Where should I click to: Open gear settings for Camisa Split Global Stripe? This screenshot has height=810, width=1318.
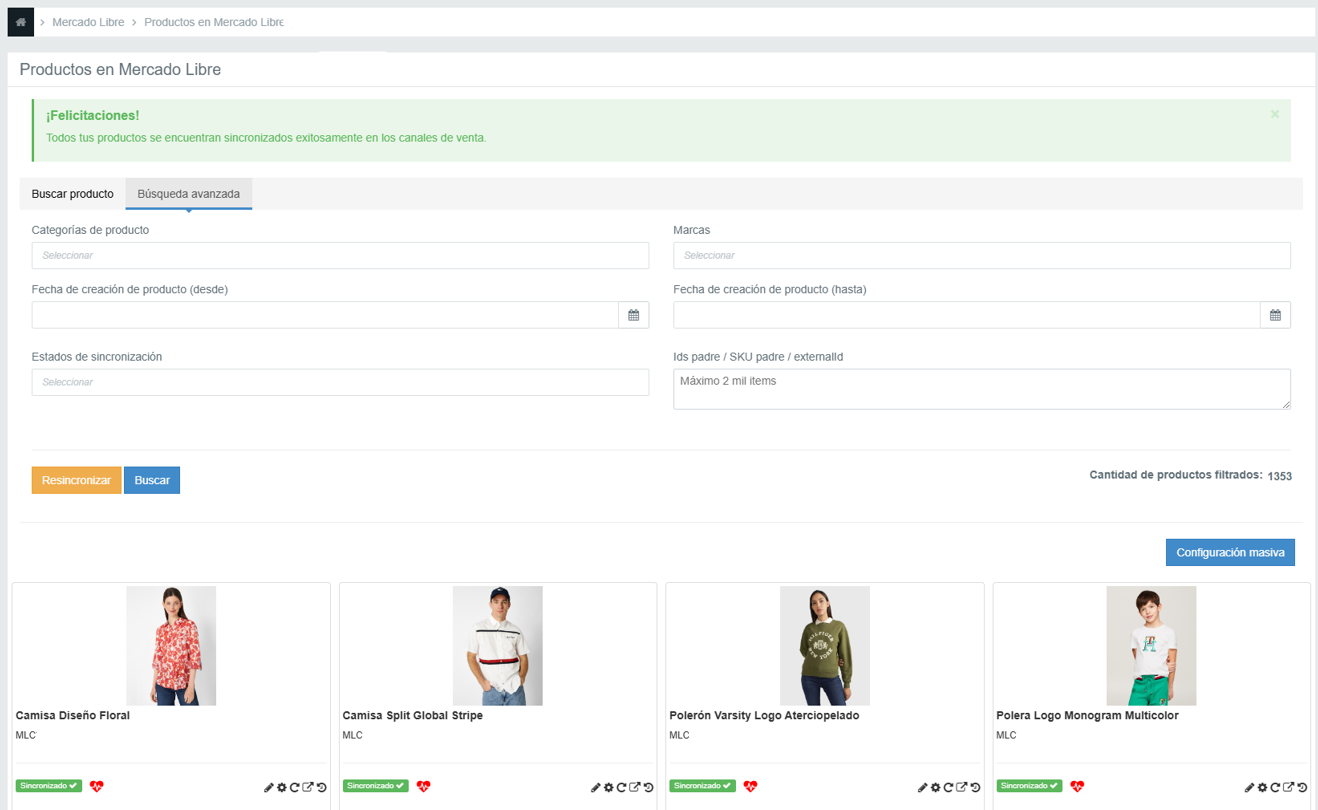click(609, 788)
